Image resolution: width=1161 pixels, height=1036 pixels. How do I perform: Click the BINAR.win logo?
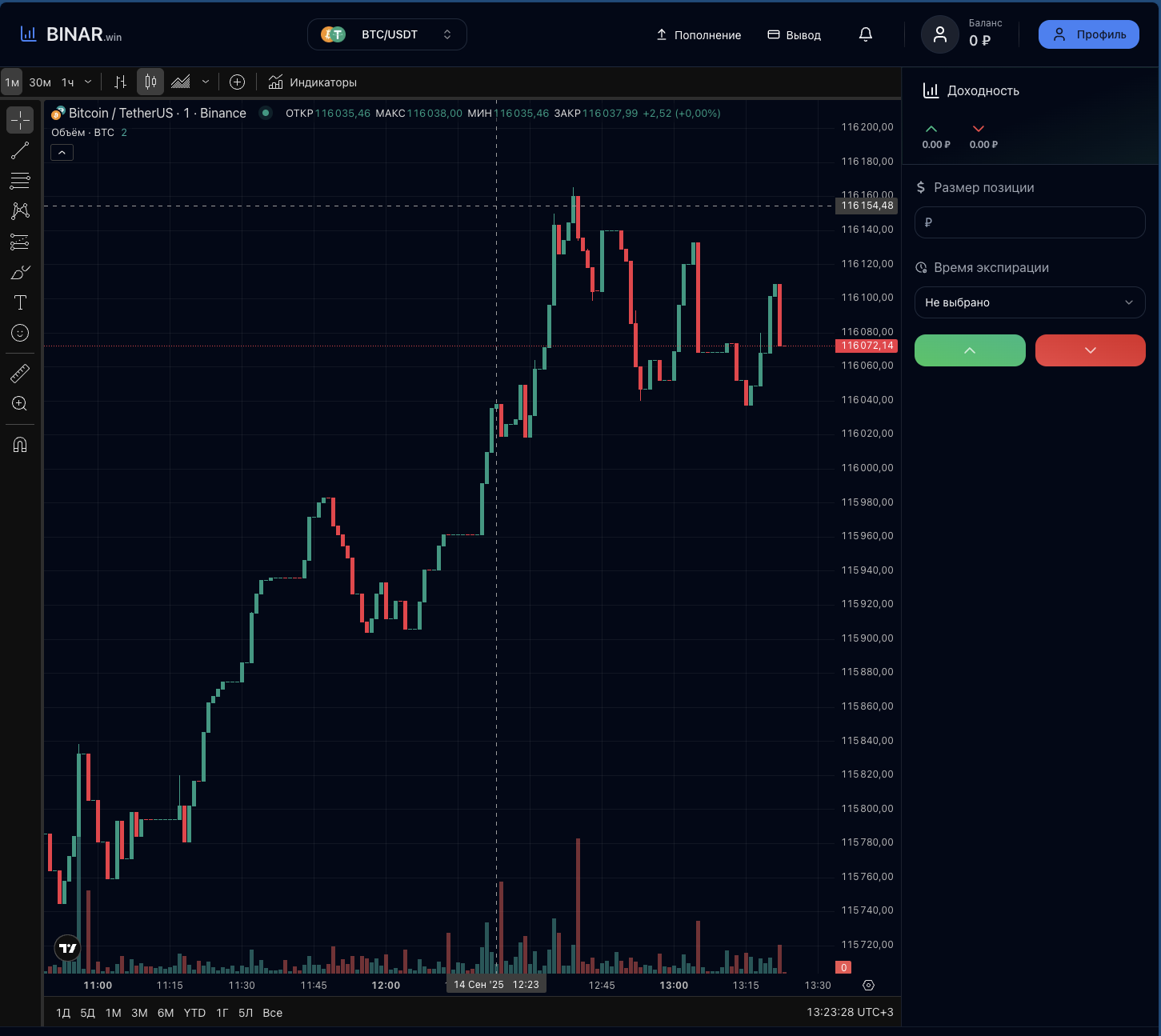[71, 34]
